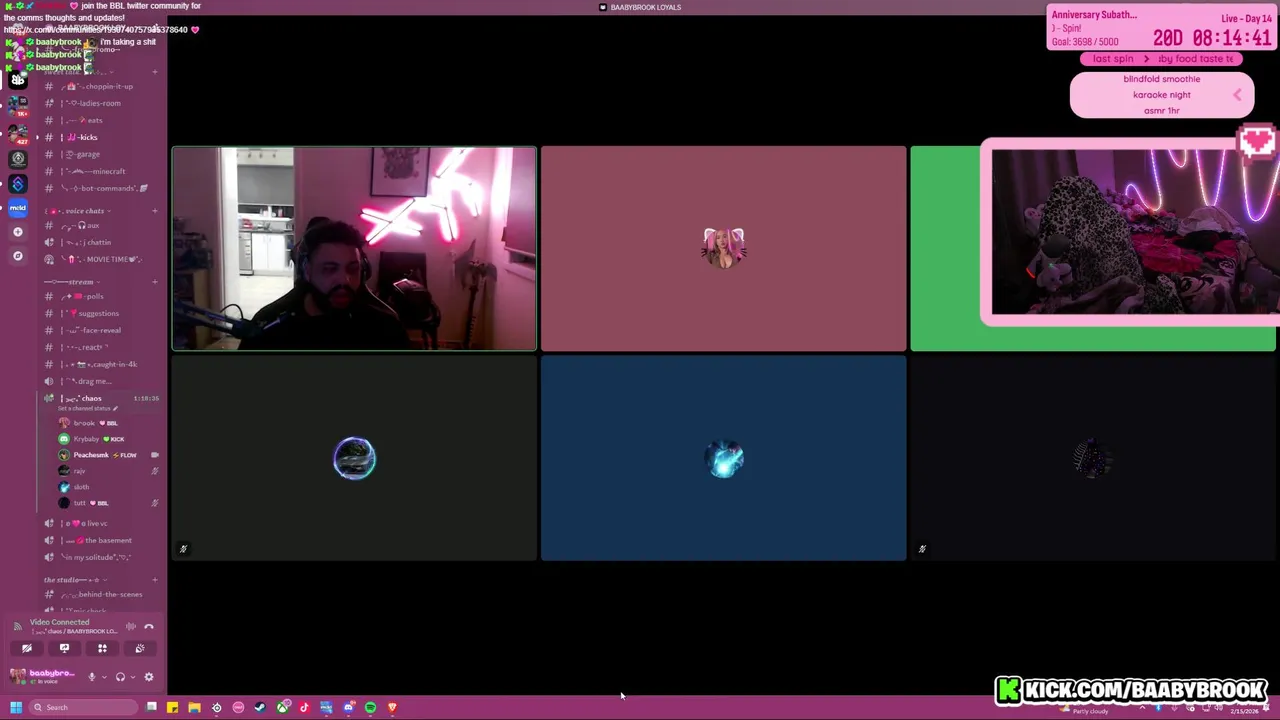Open the ladies-room channel
Viewport: 1280px width, 720px height.
coord(100,103)
